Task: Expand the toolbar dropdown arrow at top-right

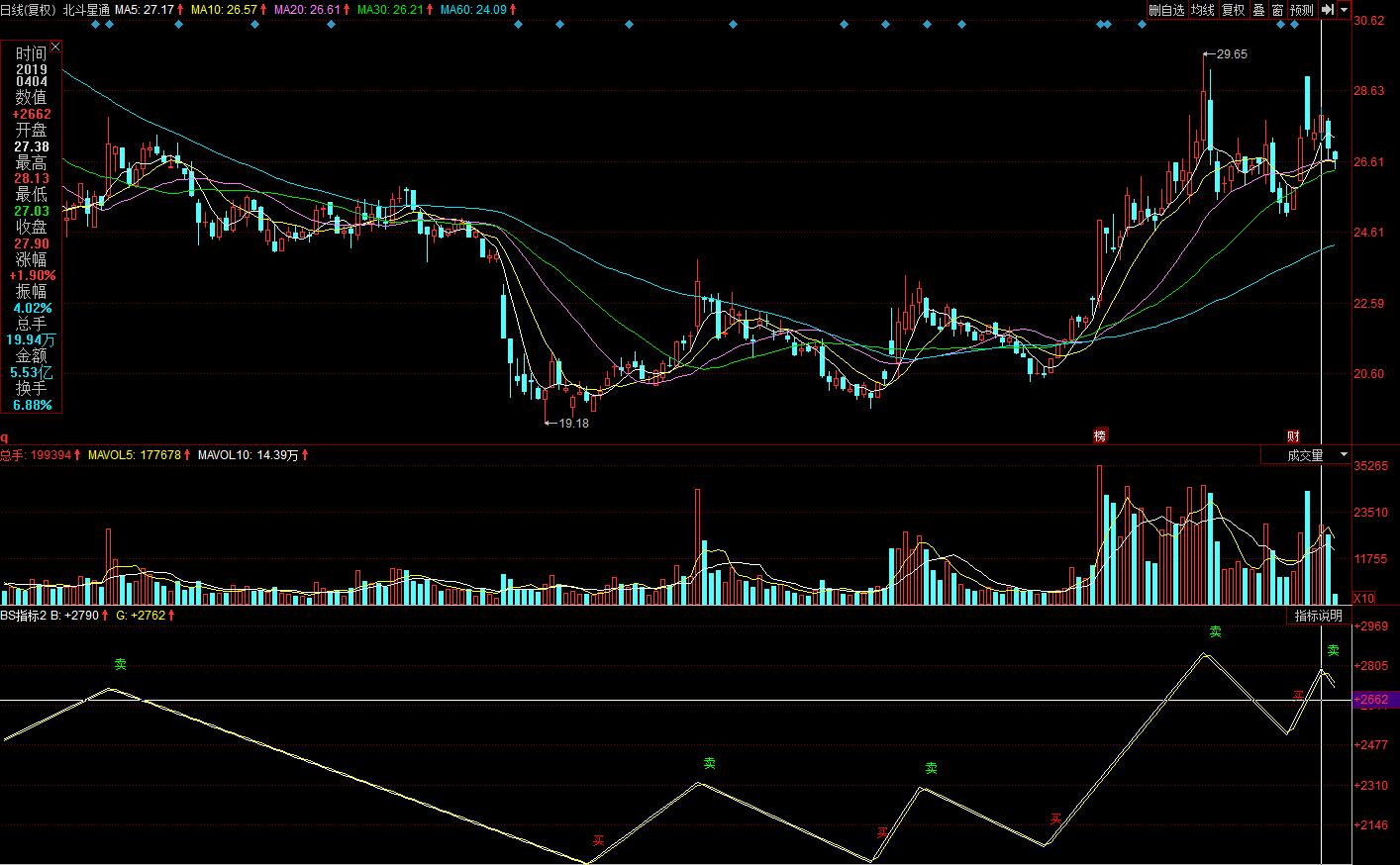Action: click(1345, 10)
